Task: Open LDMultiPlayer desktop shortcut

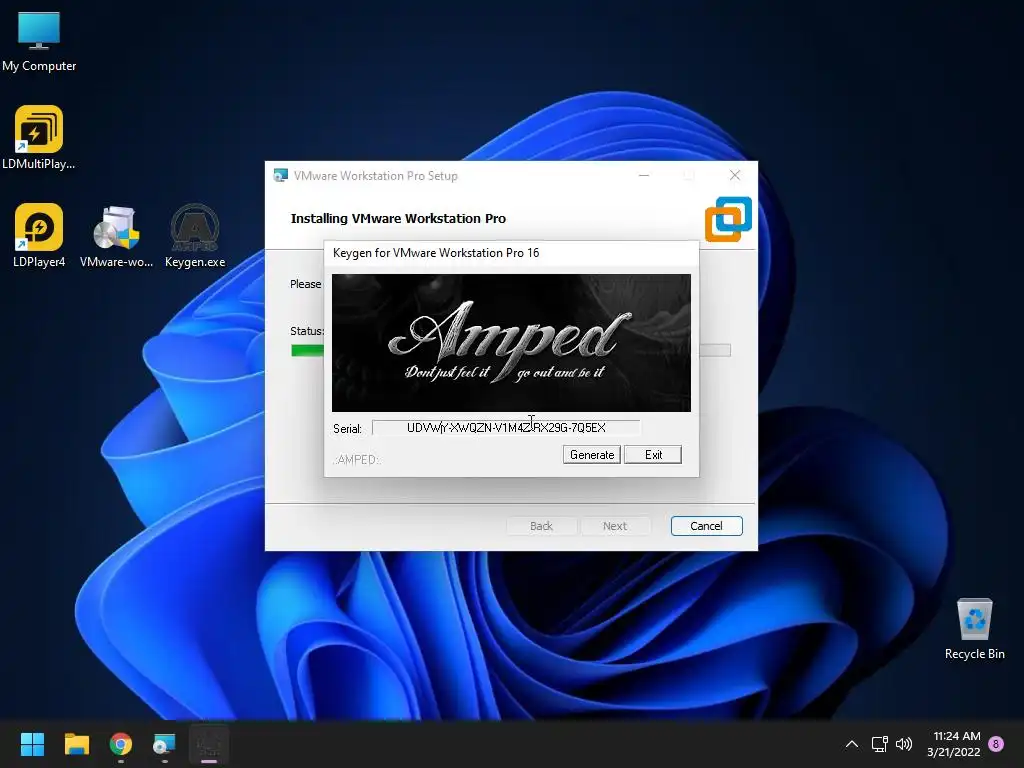Action: point(39,138)
